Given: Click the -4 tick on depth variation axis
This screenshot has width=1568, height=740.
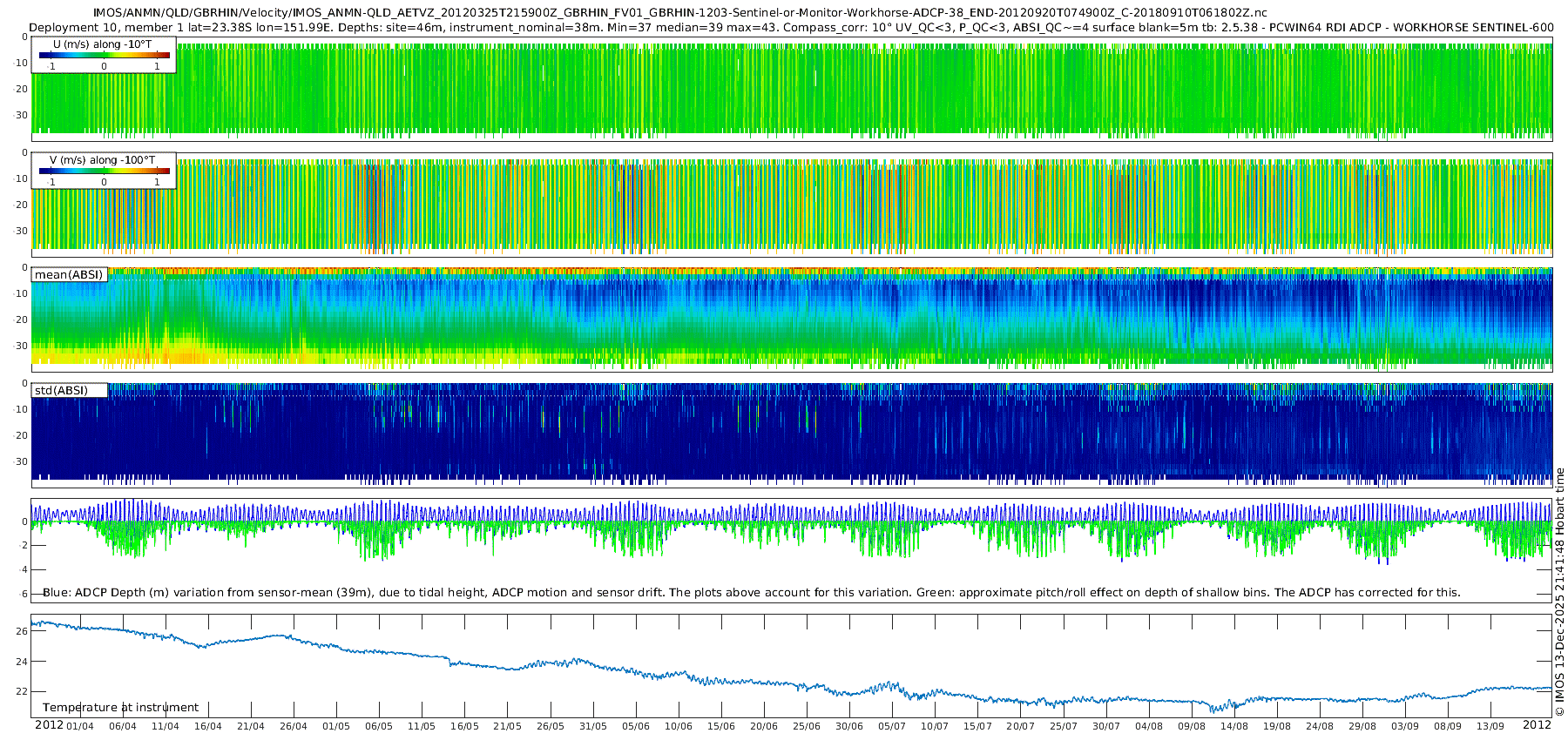Looking at the screenshot, I should tap(22, 569).
